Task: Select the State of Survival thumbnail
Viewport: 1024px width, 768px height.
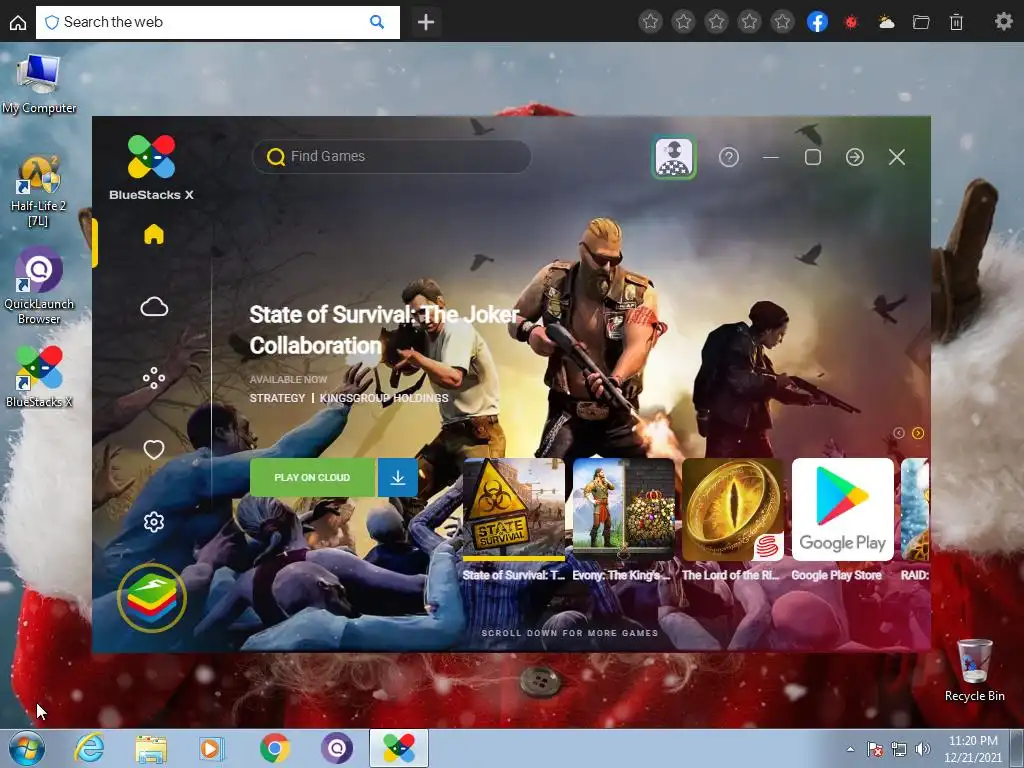Action: pos(514,509)
